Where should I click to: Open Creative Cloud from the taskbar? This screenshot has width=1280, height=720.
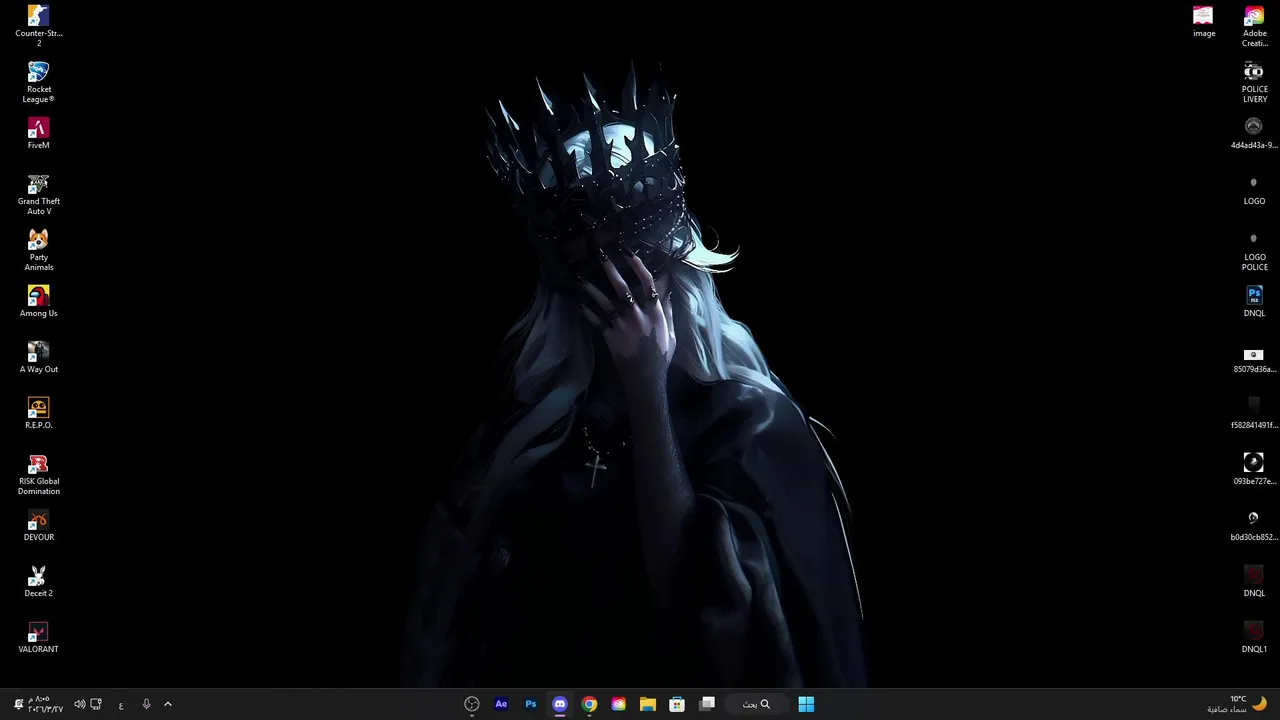pyautogui.click(x=618, y=704)
